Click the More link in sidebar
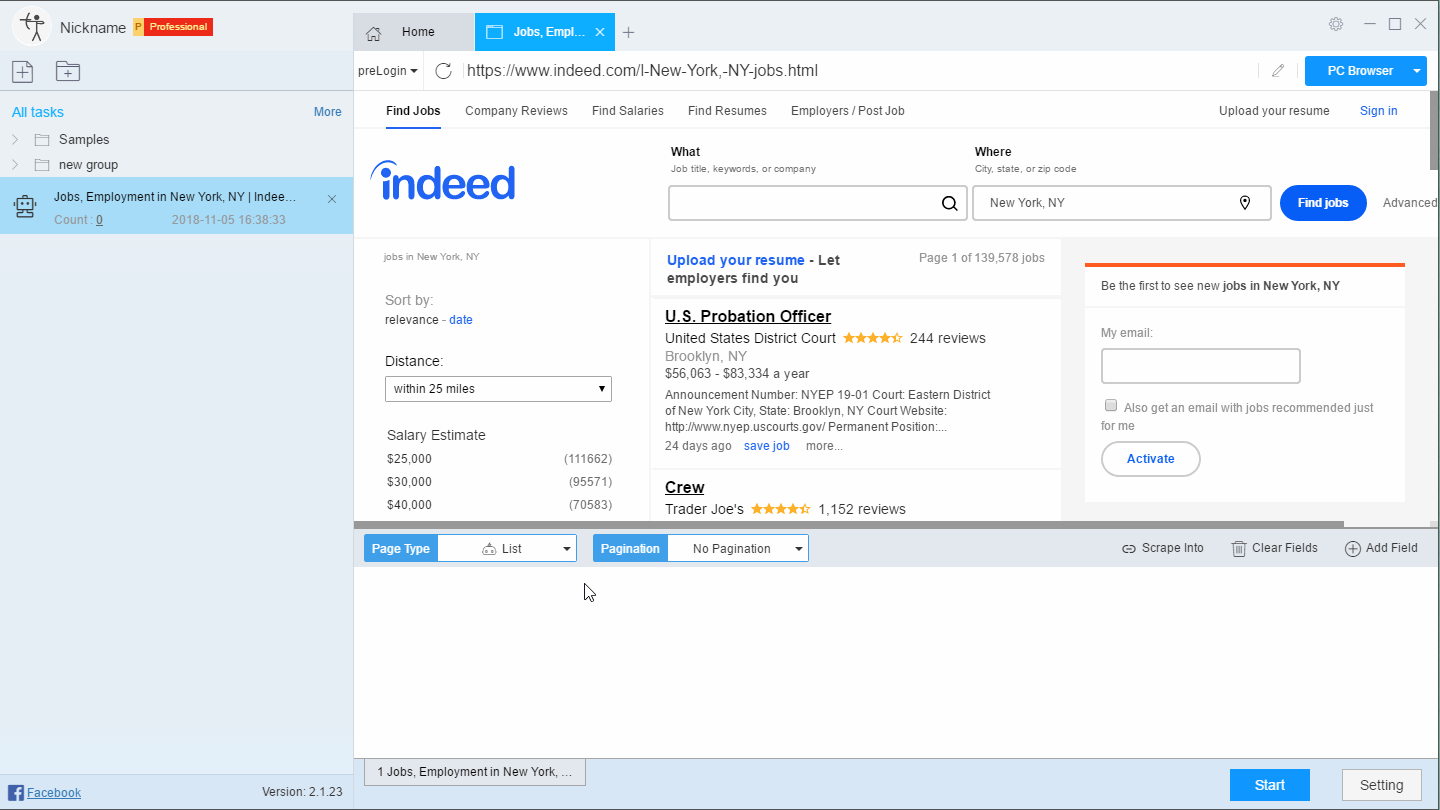 328,112
